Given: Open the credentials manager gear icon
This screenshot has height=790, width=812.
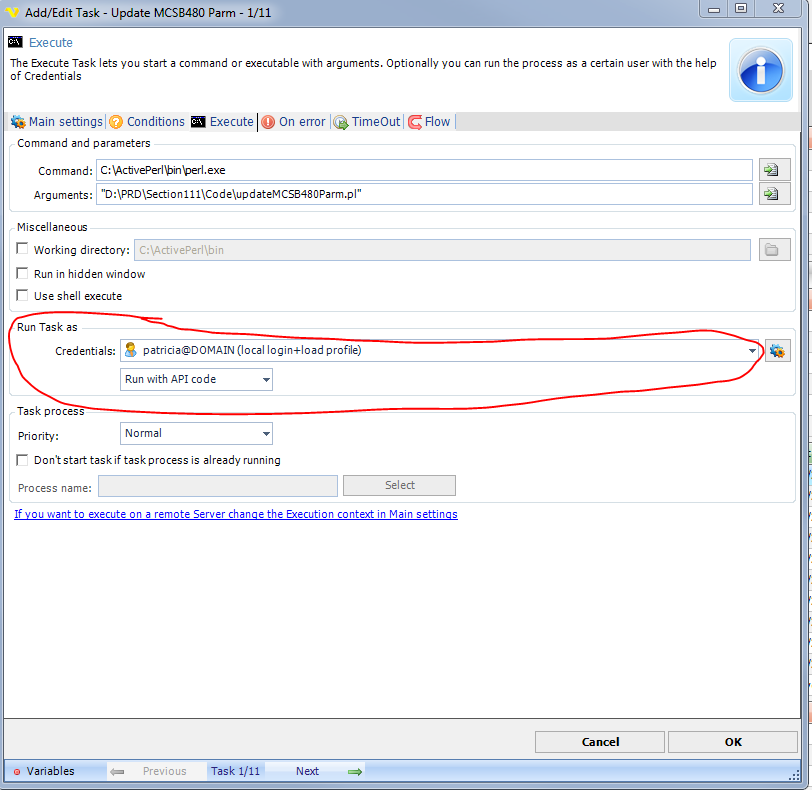Looking at the screenshot, I should point(777,351).
